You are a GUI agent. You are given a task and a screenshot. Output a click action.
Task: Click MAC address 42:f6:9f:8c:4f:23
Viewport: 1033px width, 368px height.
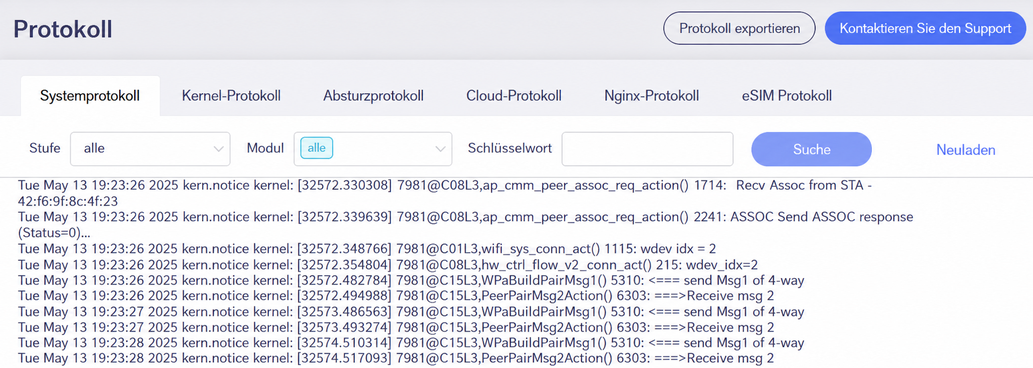(x=68, y=201)
